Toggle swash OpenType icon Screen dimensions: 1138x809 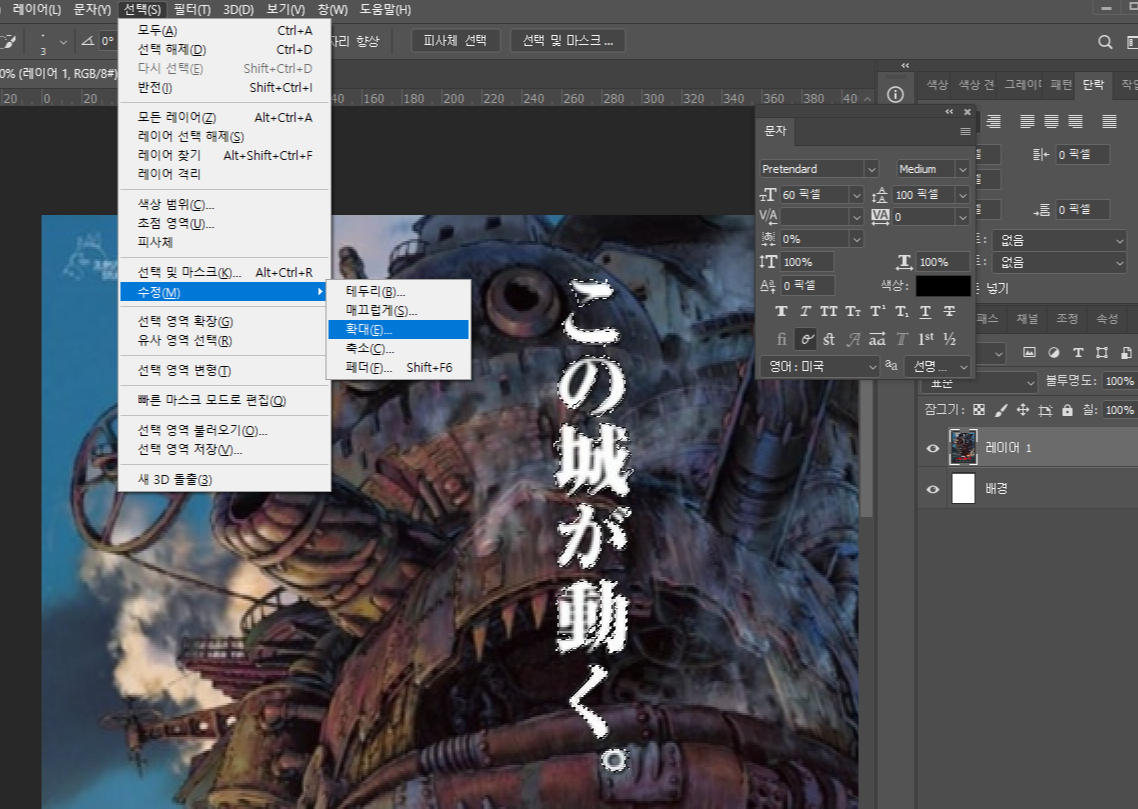pos(854,339)
